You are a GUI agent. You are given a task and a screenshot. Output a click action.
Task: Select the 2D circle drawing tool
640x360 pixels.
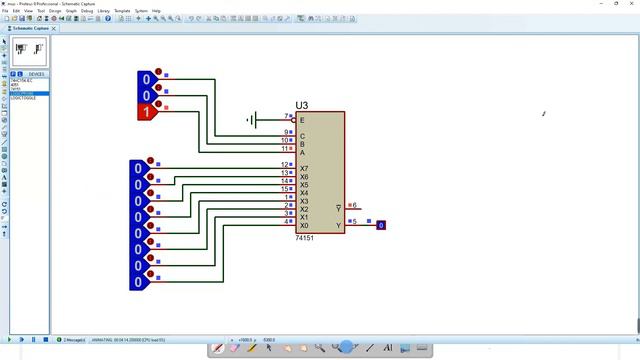pos(4,156)
